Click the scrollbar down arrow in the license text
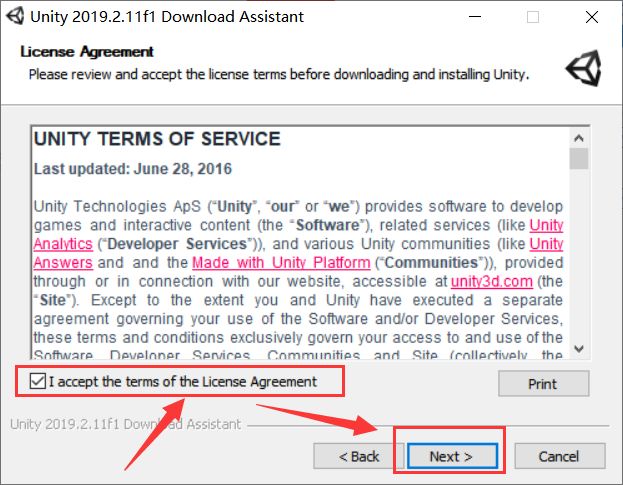623x485 pixels. click(x=579, y=351)
